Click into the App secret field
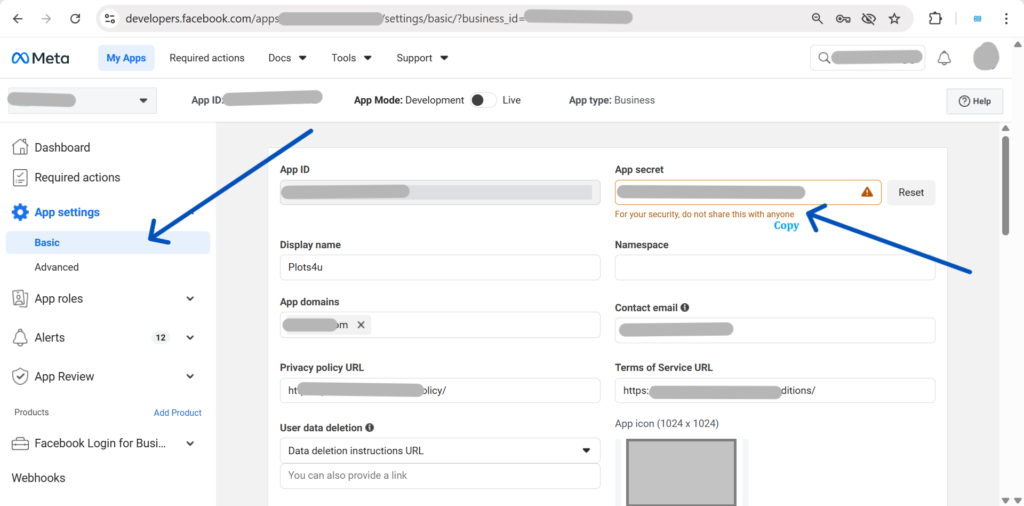This screenshot has height=506, width=1024. click(x=748, y=193)
